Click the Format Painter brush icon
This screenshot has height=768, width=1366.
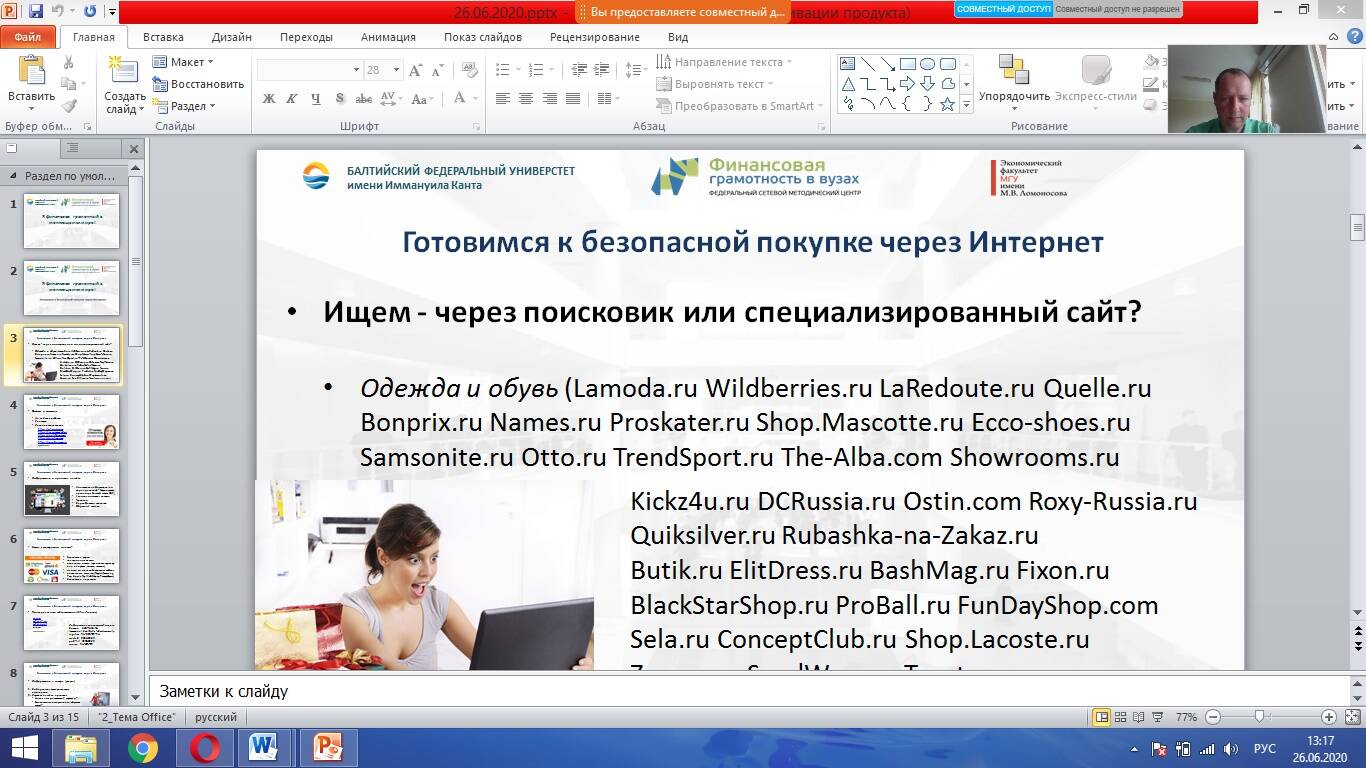click(69, 106)
